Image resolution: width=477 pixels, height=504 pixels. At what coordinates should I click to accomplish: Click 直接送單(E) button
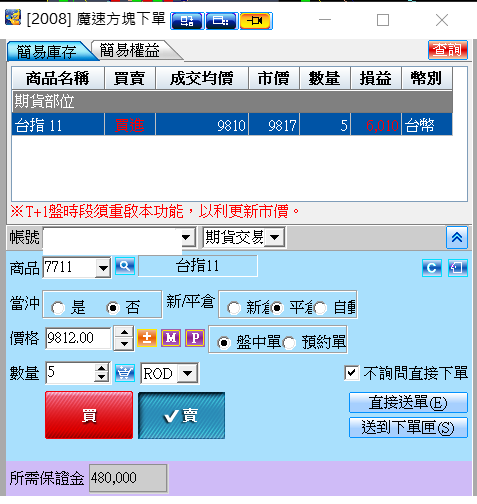(x=408, y=403)
